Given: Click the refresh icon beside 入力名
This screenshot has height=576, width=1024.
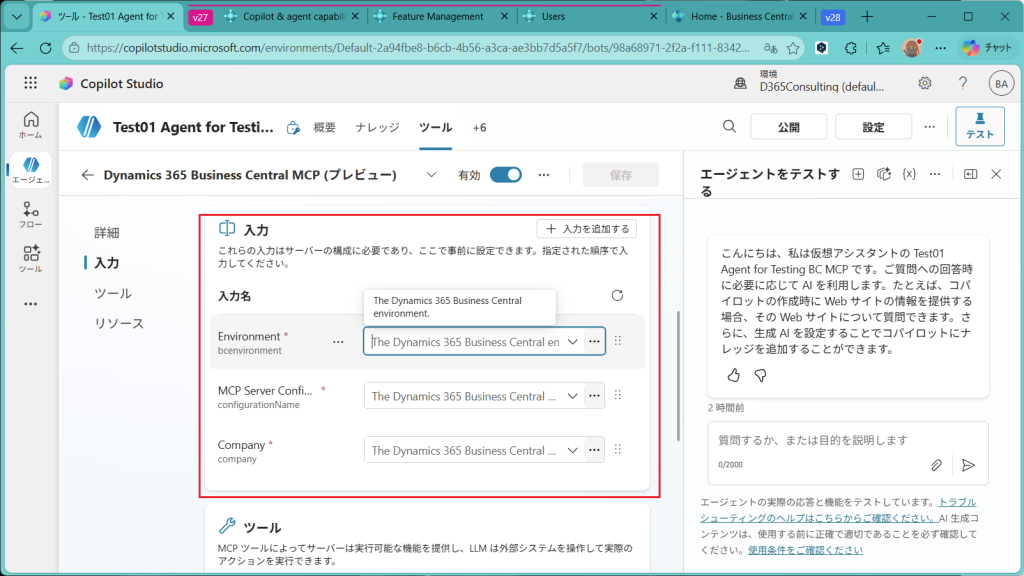Looking at the screenshot, I should pyautogui.click(x=617, y=296).
